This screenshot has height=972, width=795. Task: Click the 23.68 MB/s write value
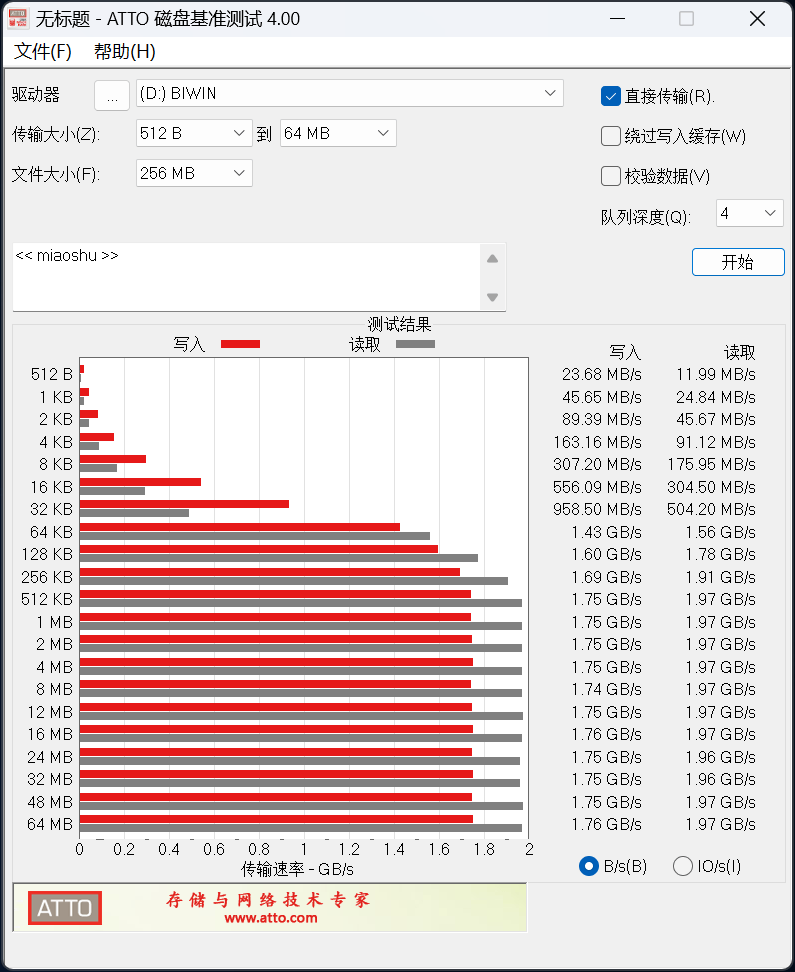pyautogui.click(x=602, y=374)
